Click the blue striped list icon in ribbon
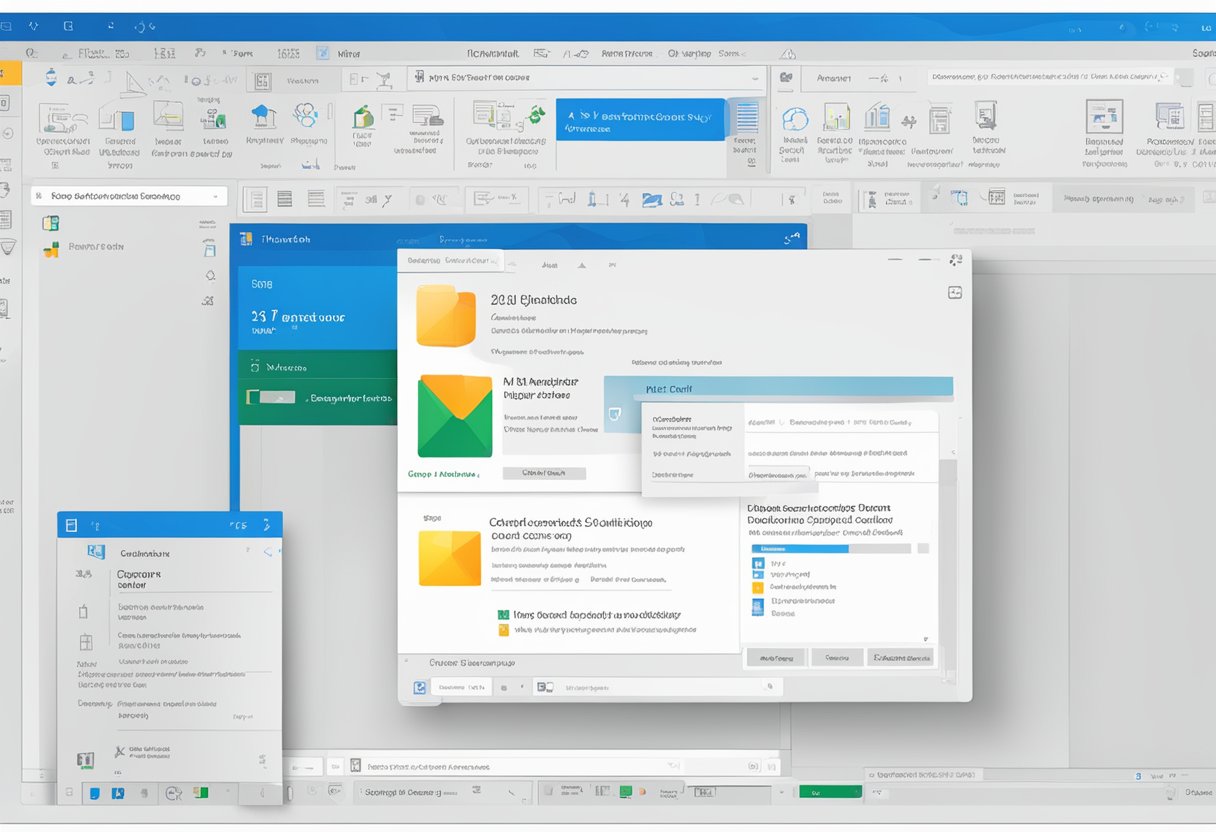The height and width of the screenshot is (832, 1216). [x=746, y=118]
